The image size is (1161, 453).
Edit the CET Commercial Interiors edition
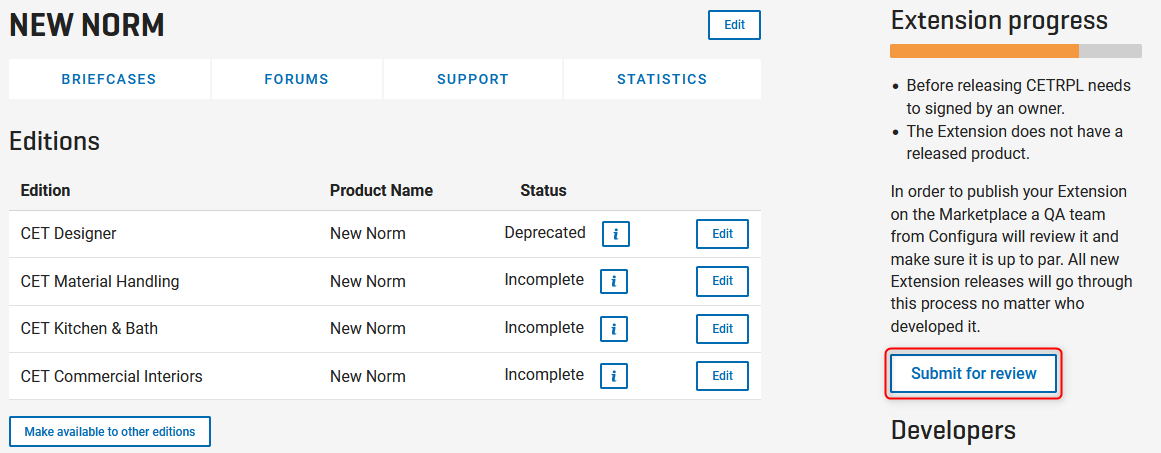point(722,376)
